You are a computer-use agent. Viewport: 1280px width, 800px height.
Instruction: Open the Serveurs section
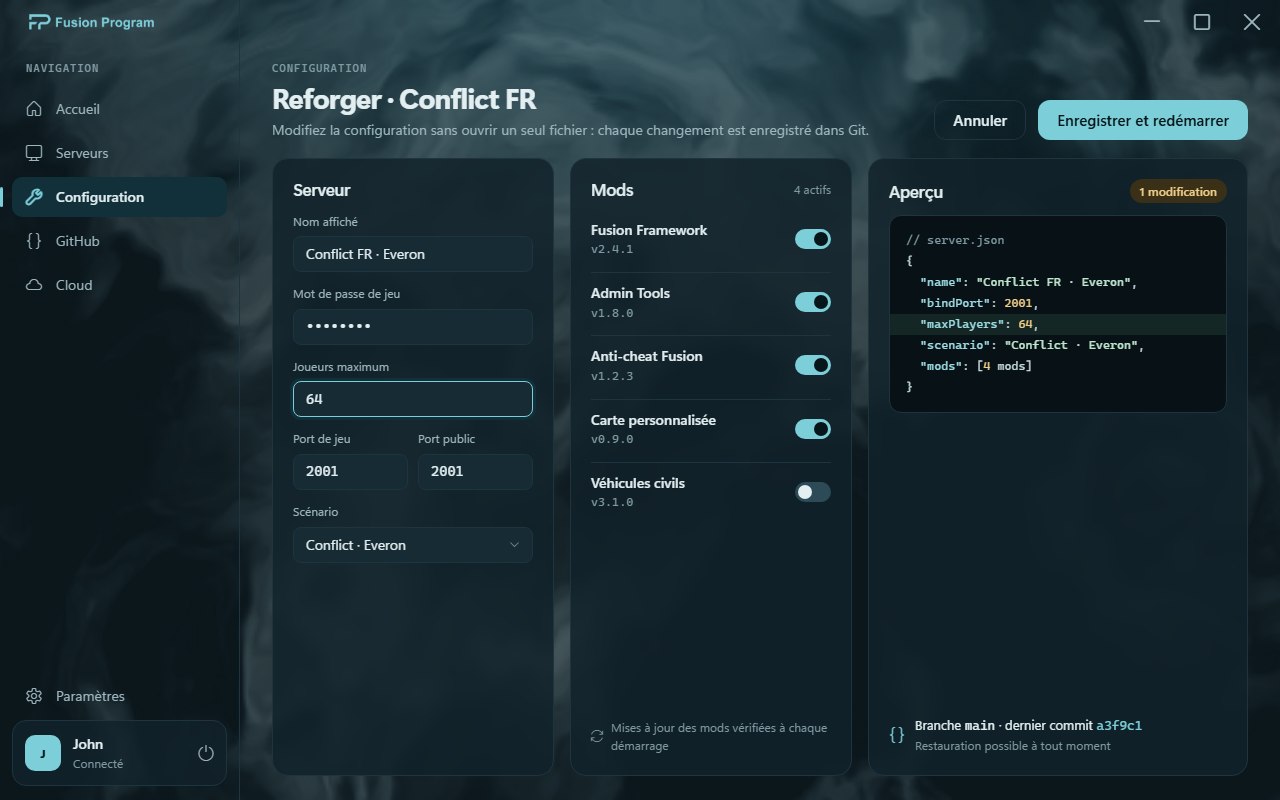[x=119, y=153]
